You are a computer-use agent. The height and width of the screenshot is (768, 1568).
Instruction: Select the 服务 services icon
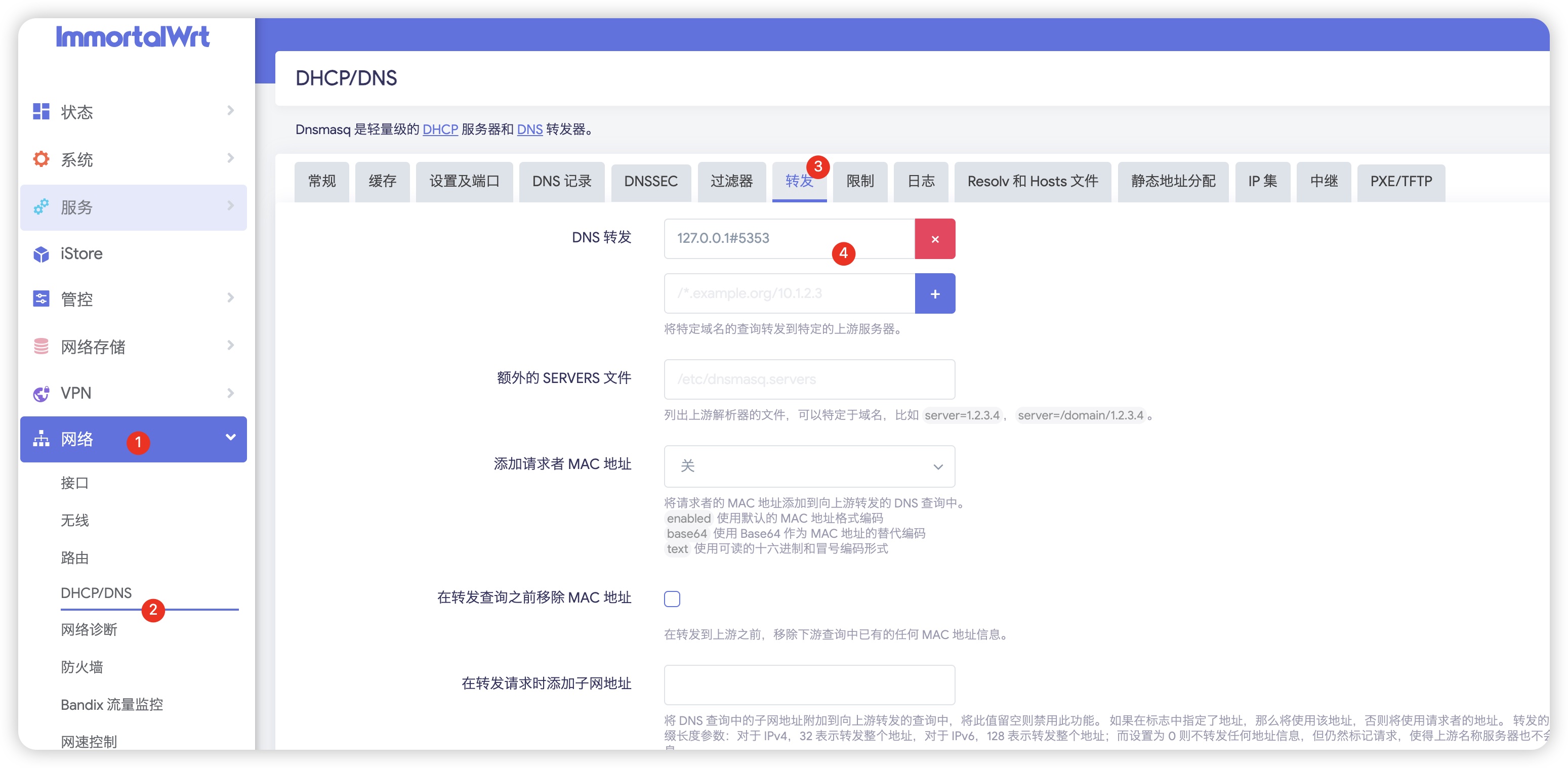click(x=40, y=207)
